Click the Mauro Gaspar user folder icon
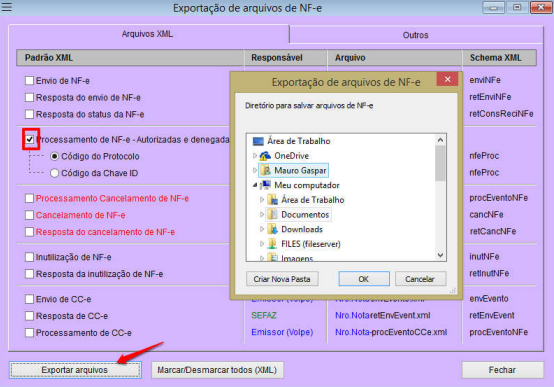The image size is (554, 387). (x=266, y=170)
